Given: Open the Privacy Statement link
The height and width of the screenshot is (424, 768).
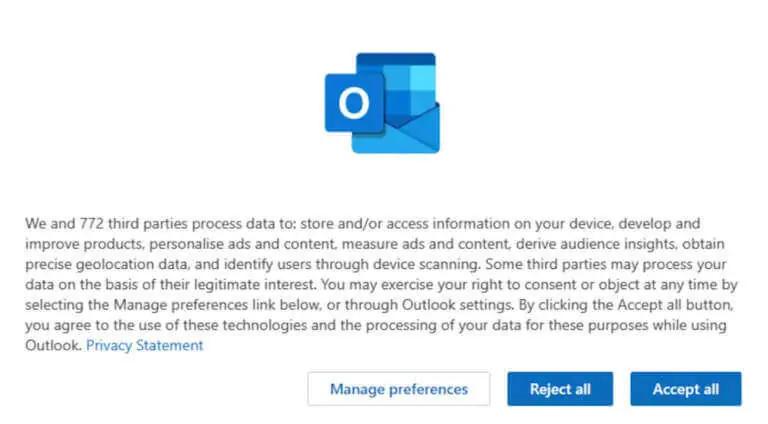Looking at the screenshot, I should coord(144,345).
